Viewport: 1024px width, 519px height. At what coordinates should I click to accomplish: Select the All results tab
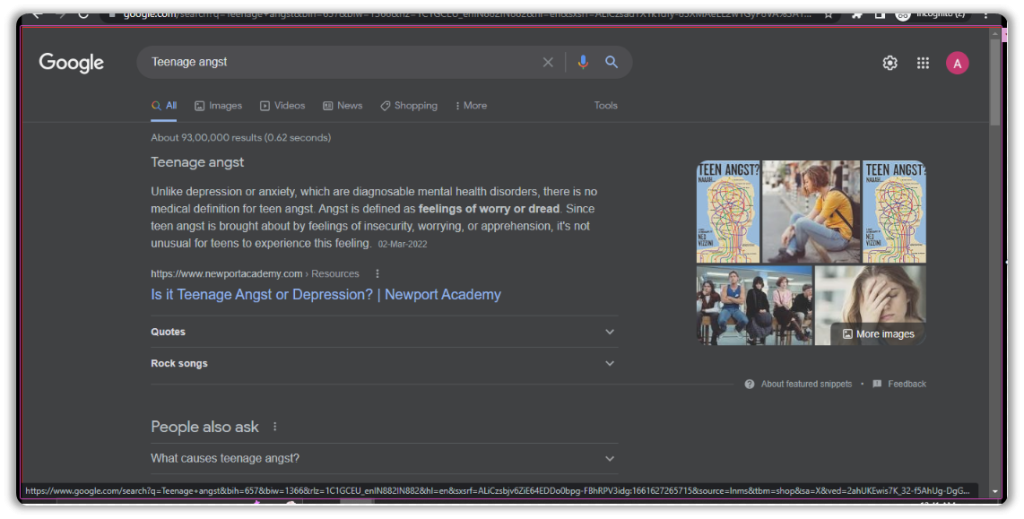pyautogui.click(x=164, y=106)
